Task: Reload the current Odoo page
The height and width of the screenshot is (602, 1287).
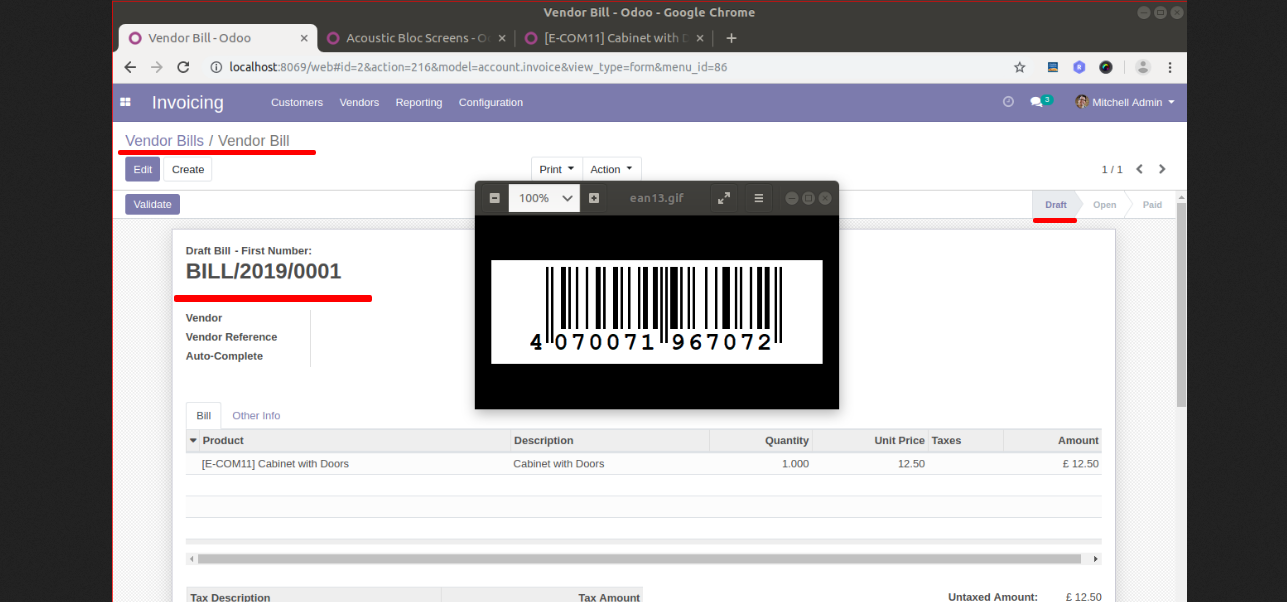Action: point(183,67)
